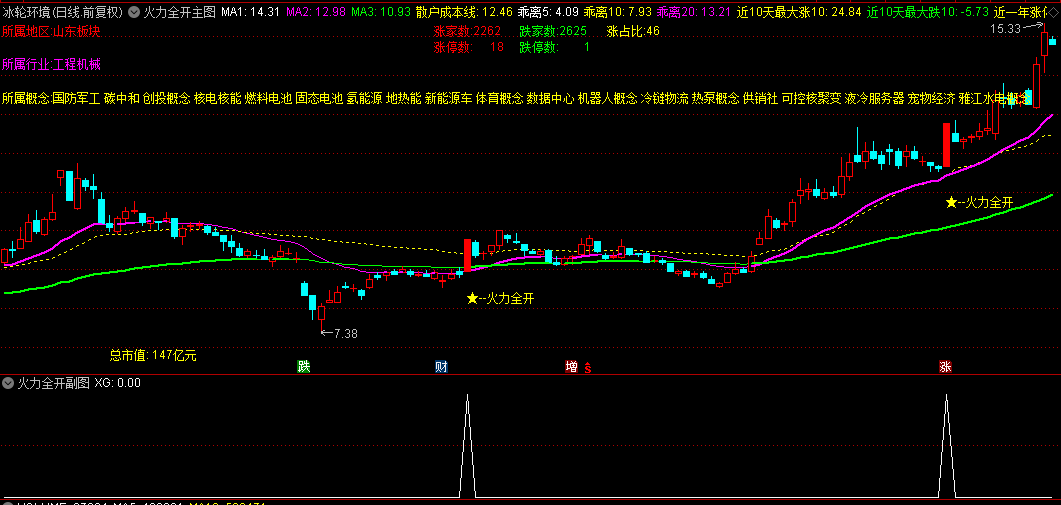Click the 跌停数: 1 statistic

554,47
